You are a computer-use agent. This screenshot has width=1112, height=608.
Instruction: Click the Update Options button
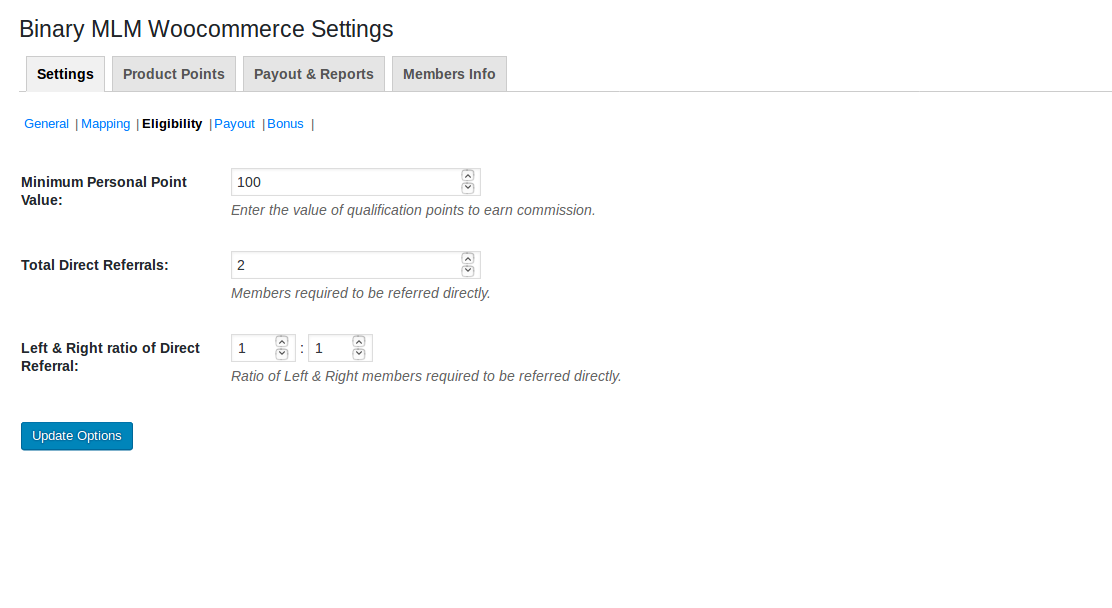77,436
